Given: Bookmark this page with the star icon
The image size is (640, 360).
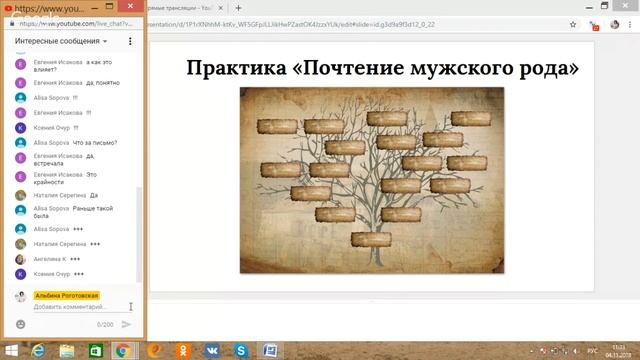Looking at the screenshot, I should coord(573,24).
